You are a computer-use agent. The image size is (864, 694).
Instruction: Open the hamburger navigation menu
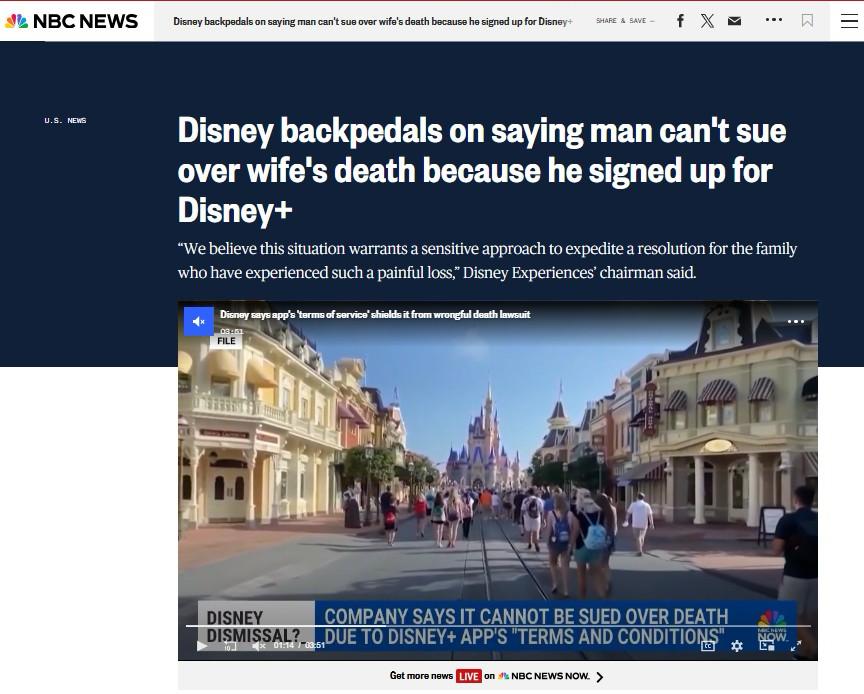coord(848,21)
